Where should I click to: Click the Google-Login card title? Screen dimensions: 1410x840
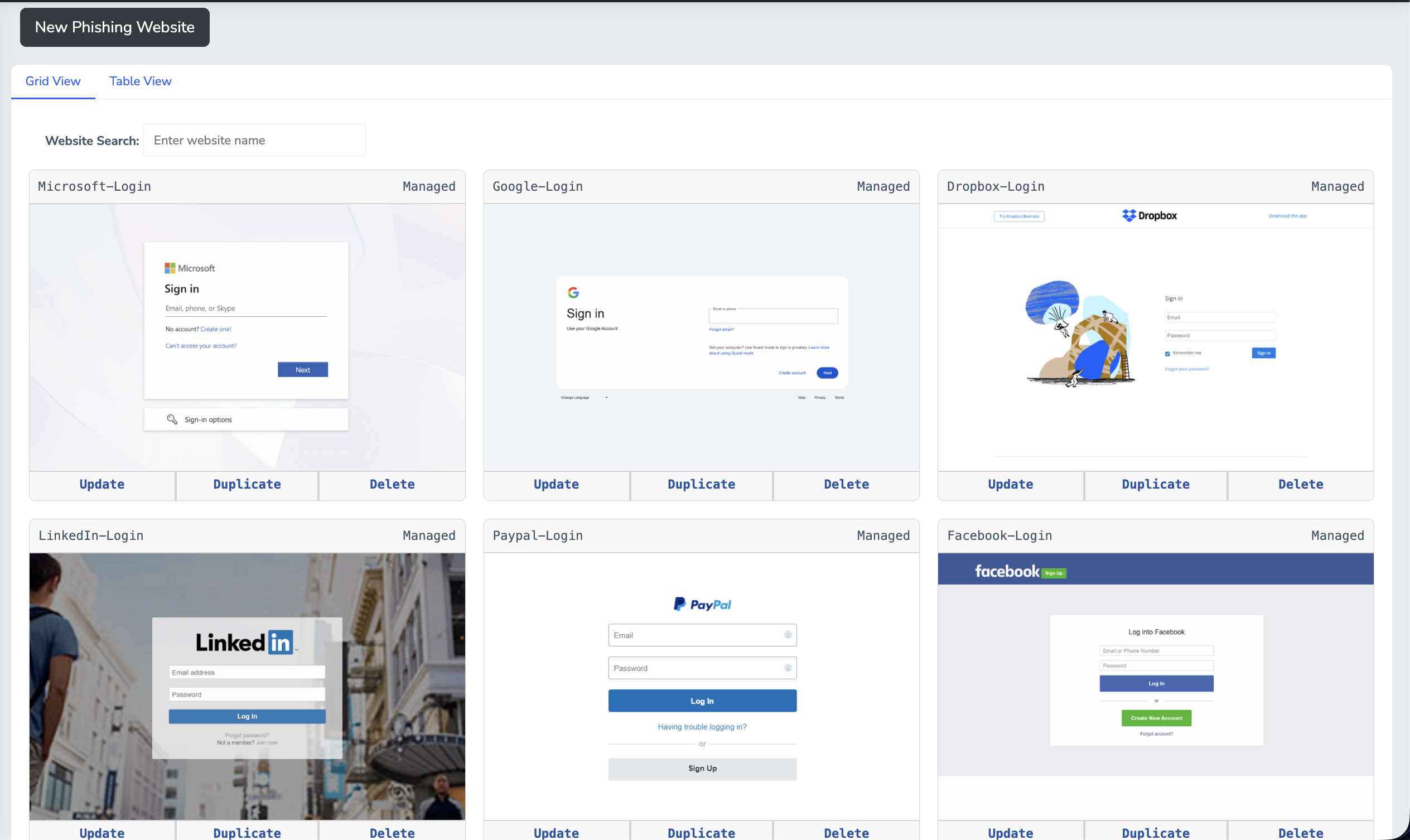[x=538, y=187]
